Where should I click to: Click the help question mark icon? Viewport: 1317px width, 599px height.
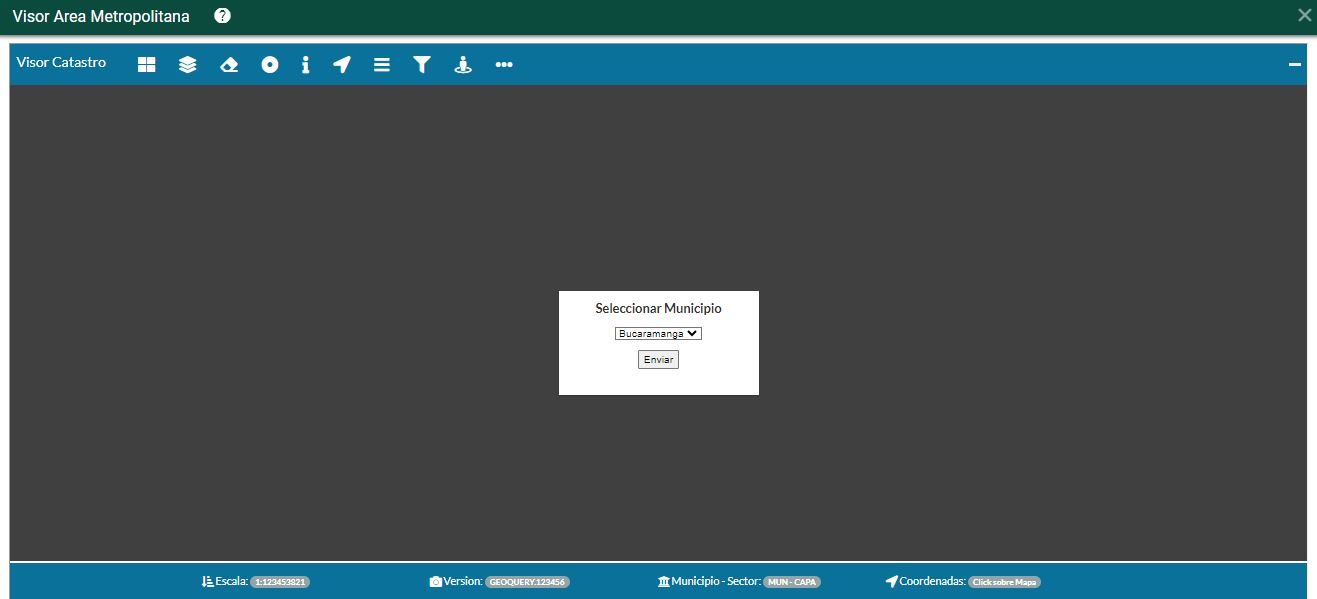[223, 16]
